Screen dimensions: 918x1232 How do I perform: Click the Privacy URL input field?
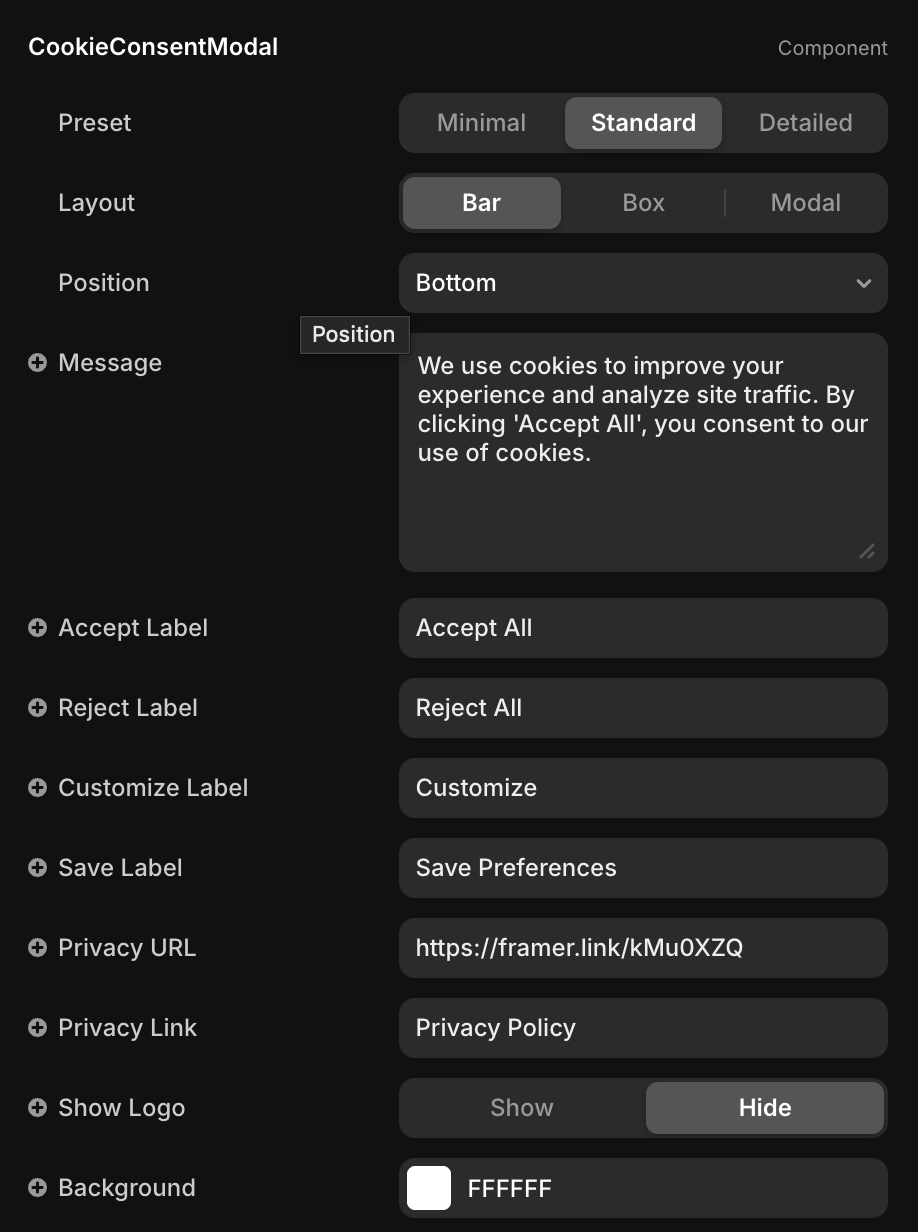(643, 948)
